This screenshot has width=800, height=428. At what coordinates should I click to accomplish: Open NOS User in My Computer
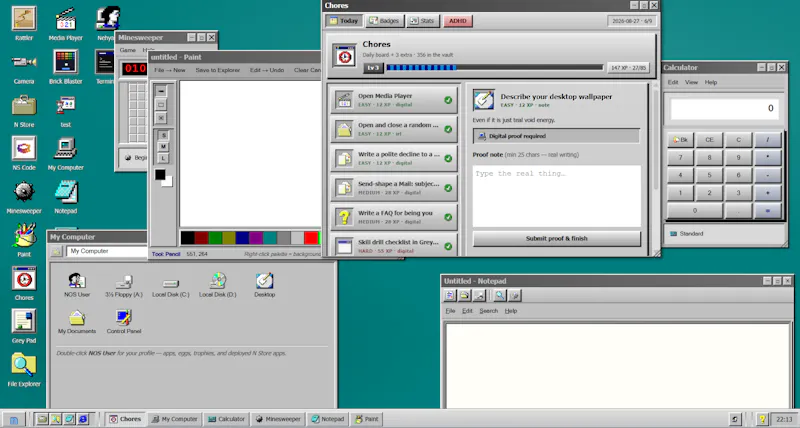coord(77,285)
